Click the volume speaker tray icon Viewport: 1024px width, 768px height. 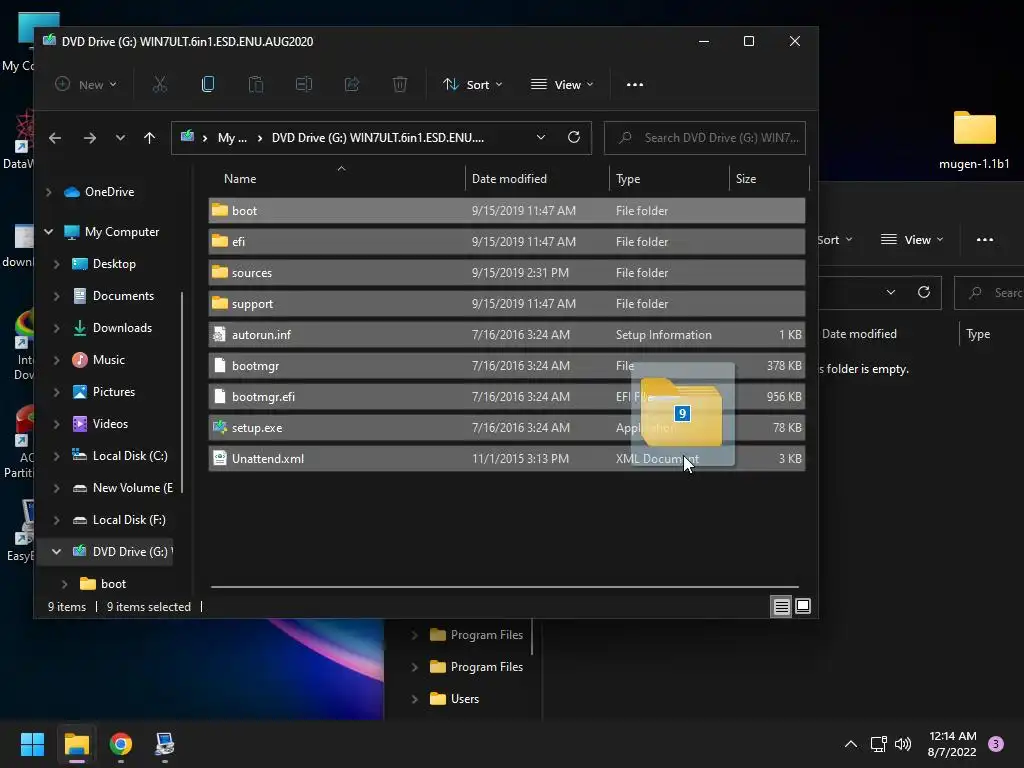click(x=903, y=744)
